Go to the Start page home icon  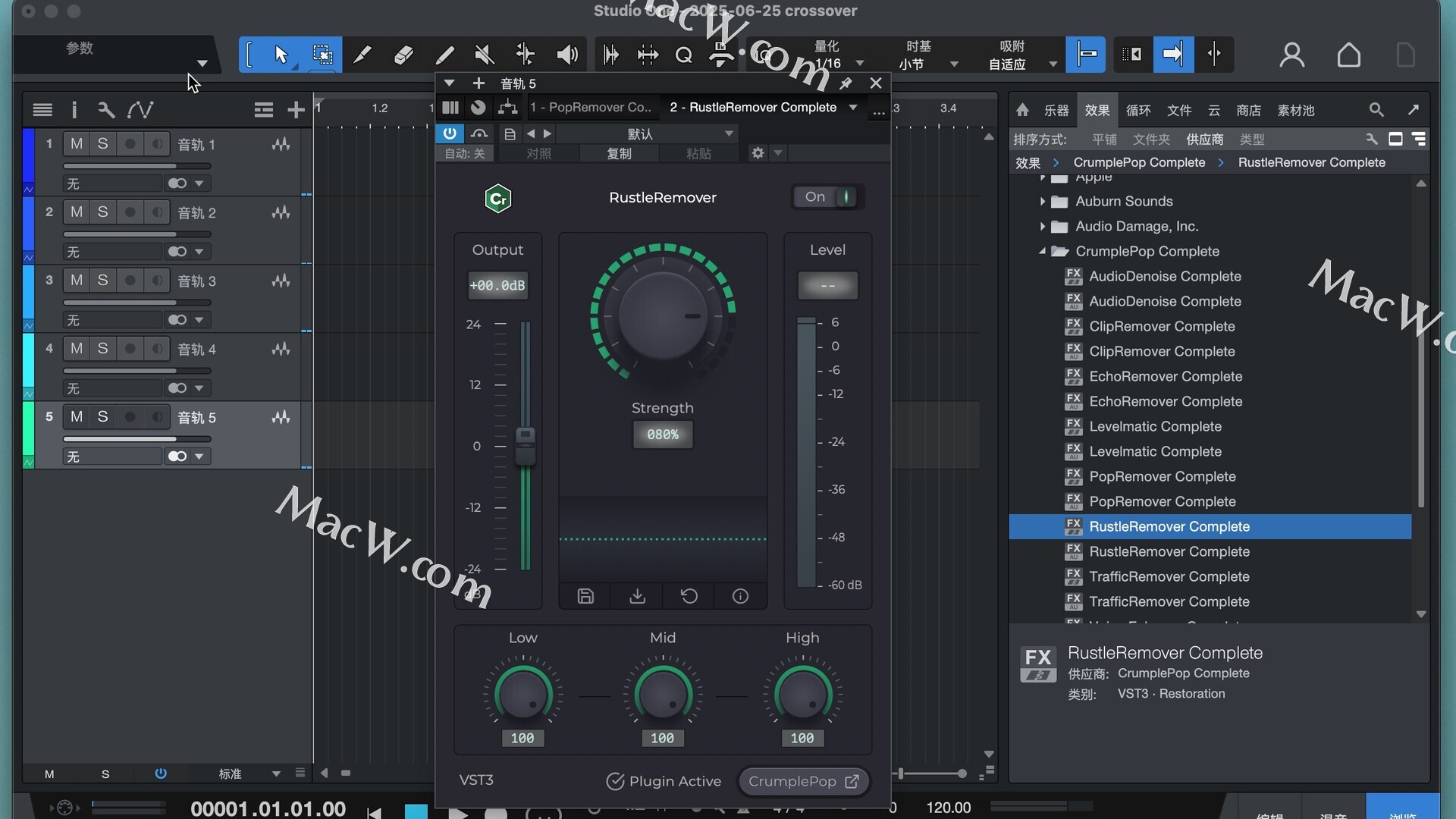pyautogui.click(x=1349, y=55)
